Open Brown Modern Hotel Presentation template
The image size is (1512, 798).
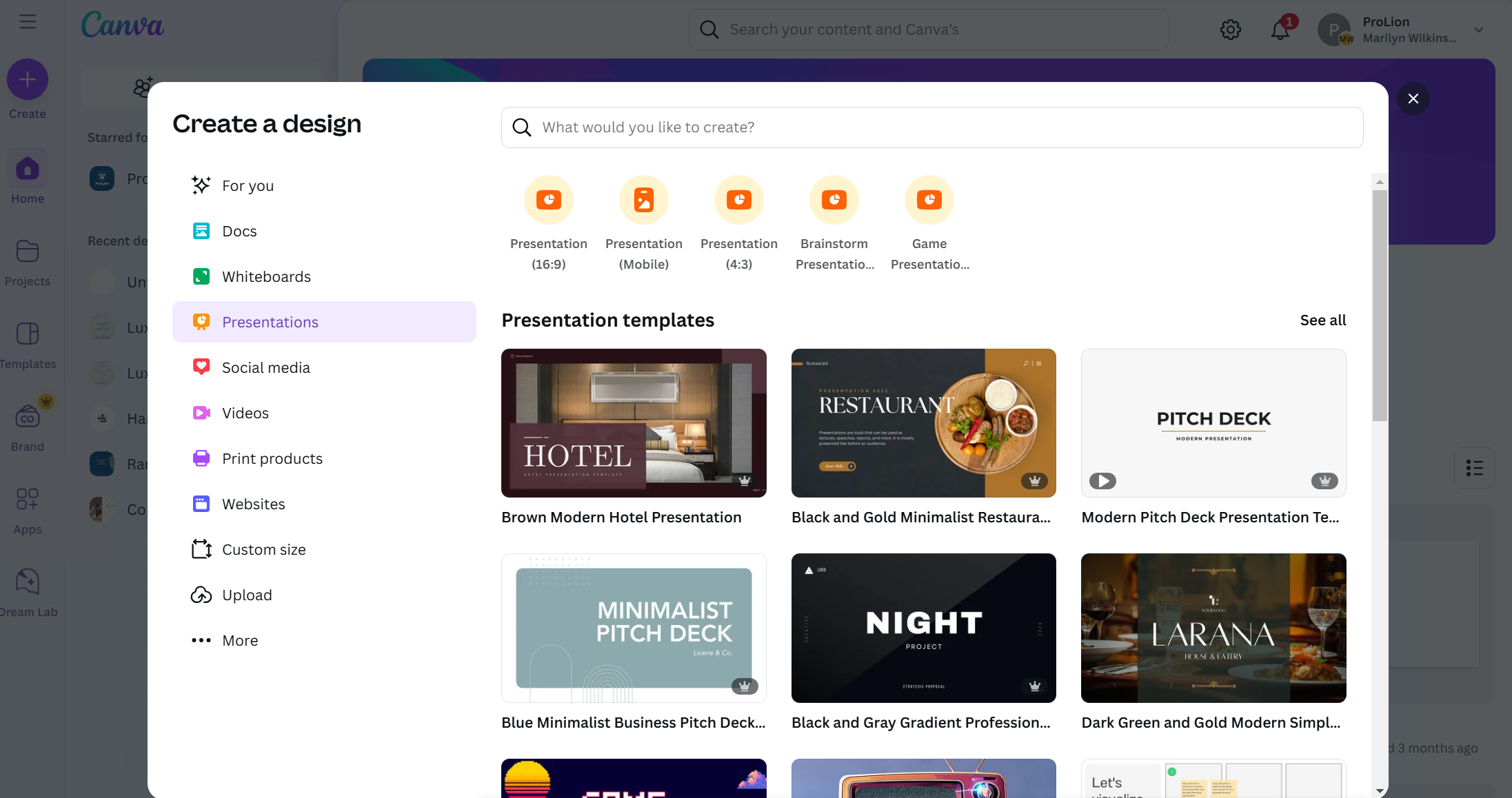(x=634, y=423)
